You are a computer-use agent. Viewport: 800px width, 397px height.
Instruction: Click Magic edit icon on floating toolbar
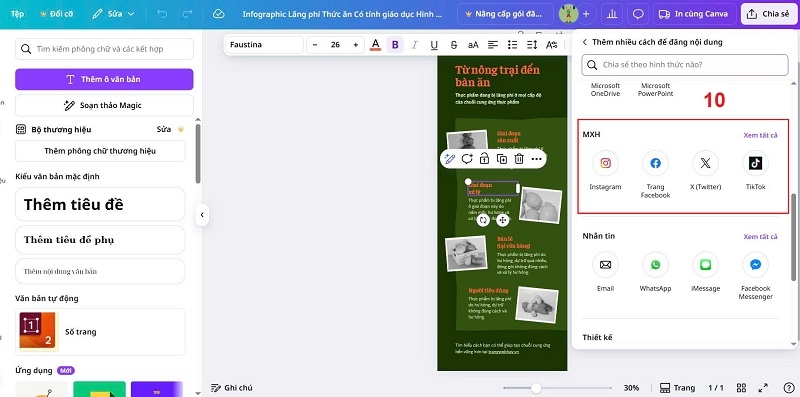(x=449, y=159)
